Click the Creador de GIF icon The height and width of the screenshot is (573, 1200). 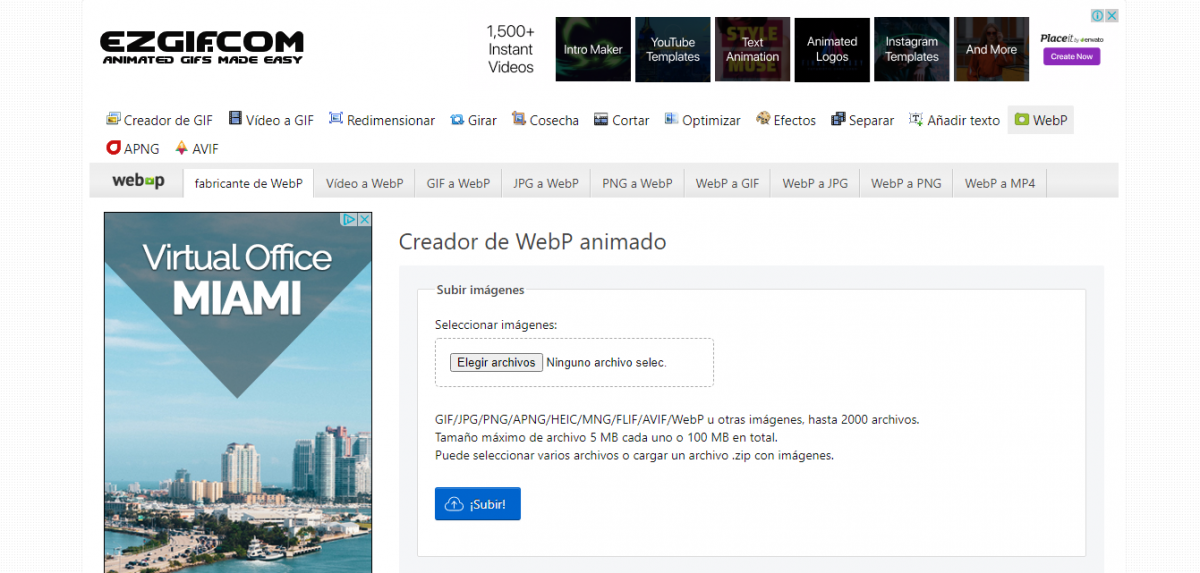tap(113, 119)
